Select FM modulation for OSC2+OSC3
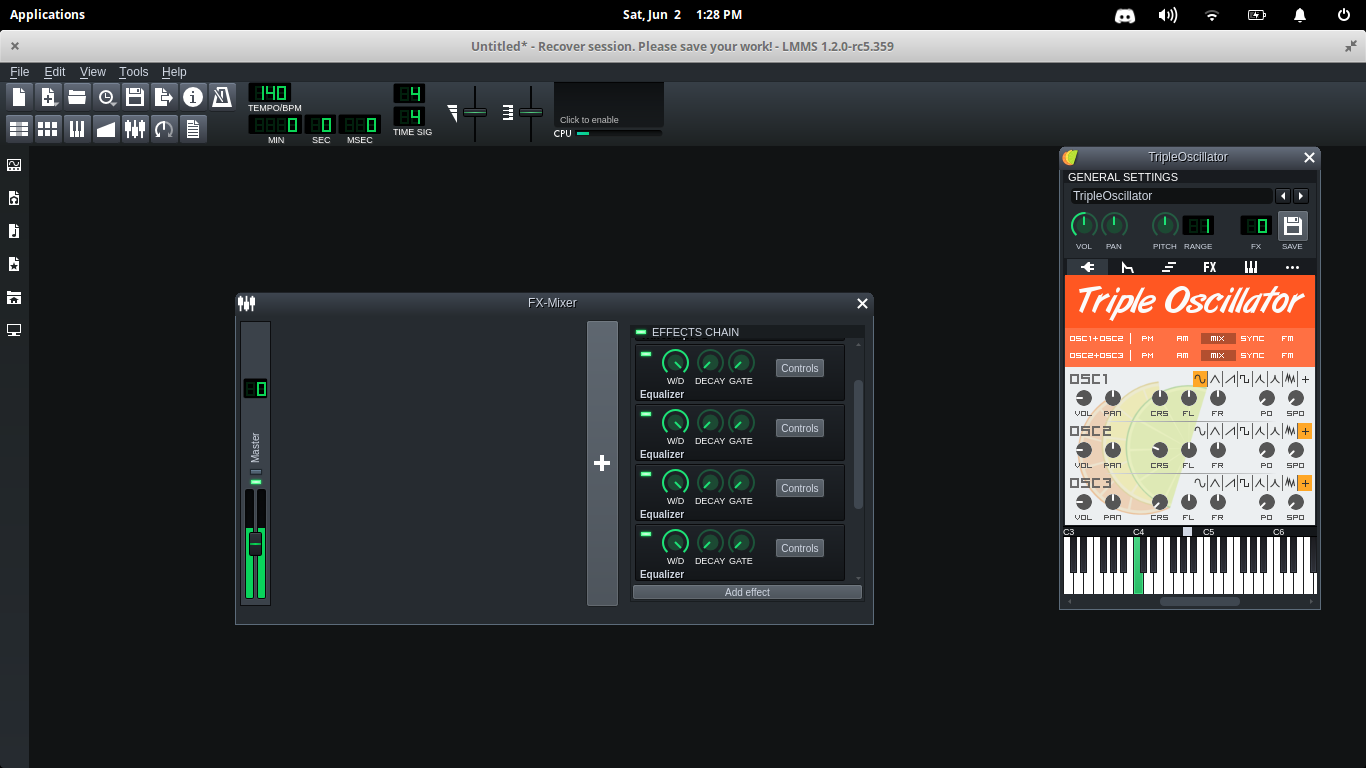Image resolution: width=1366 pixels, height=768 pixels. tap(1287, 355)
